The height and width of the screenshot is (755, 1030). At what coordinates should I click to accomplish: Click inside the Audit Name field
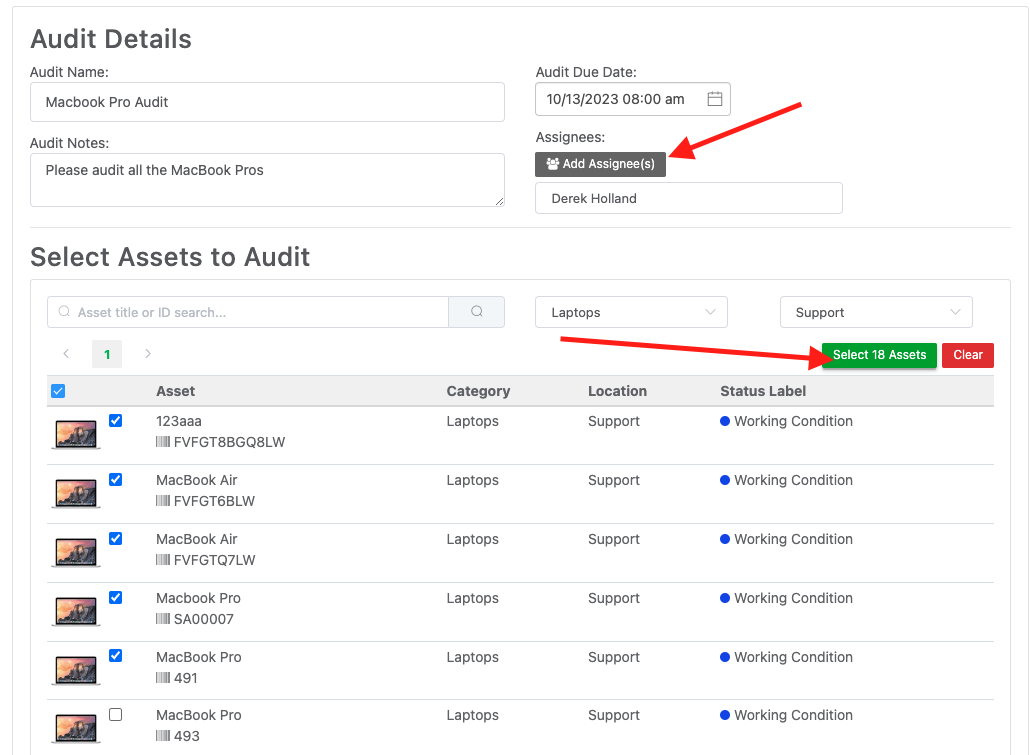tap(267, 102)
